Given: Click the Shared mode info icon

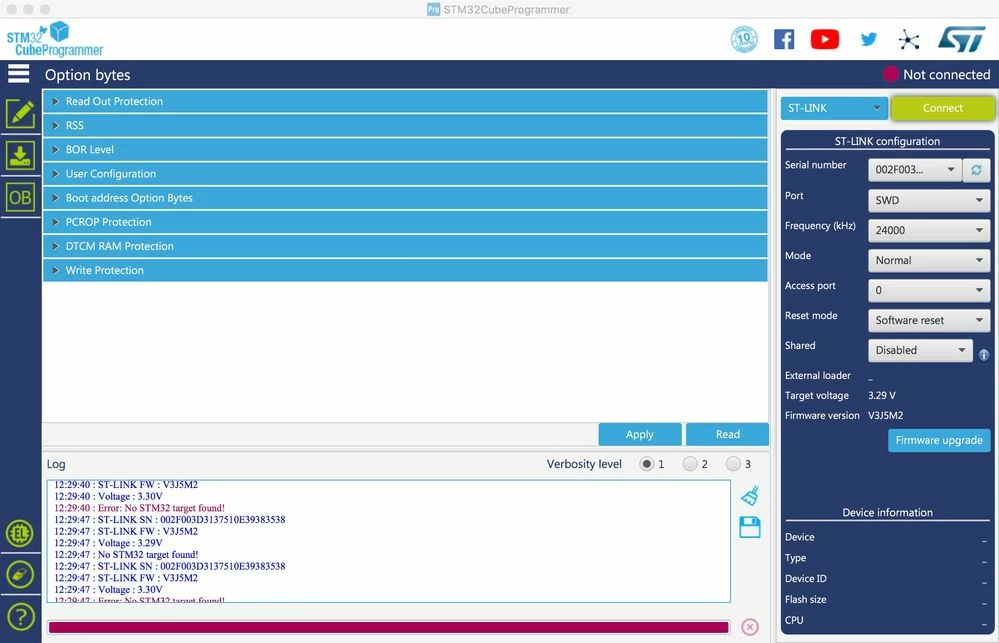Looking at the screenshot, I should (x=984, y=355).
